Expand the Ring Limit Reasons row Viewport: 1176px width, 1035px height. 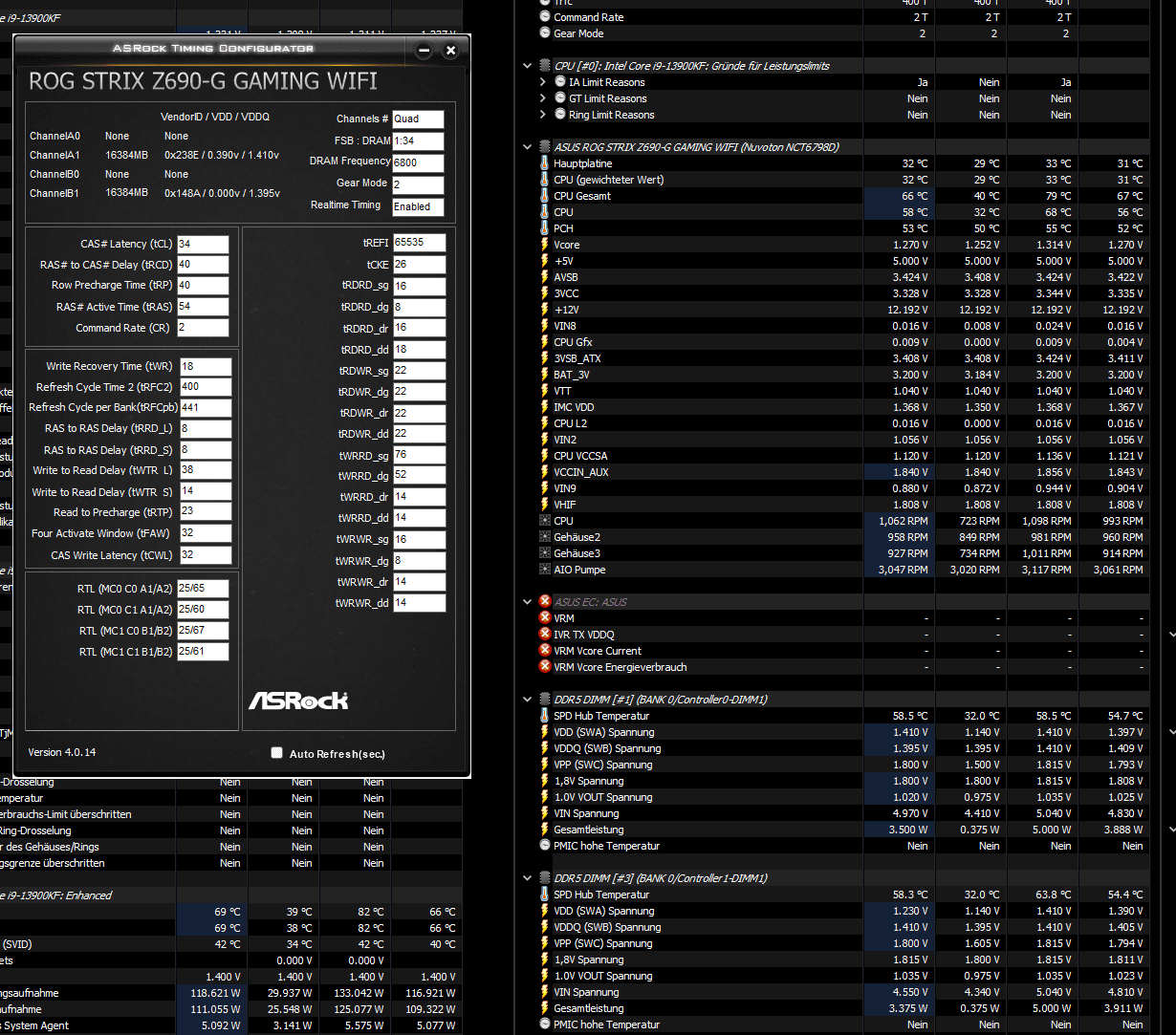544,115
